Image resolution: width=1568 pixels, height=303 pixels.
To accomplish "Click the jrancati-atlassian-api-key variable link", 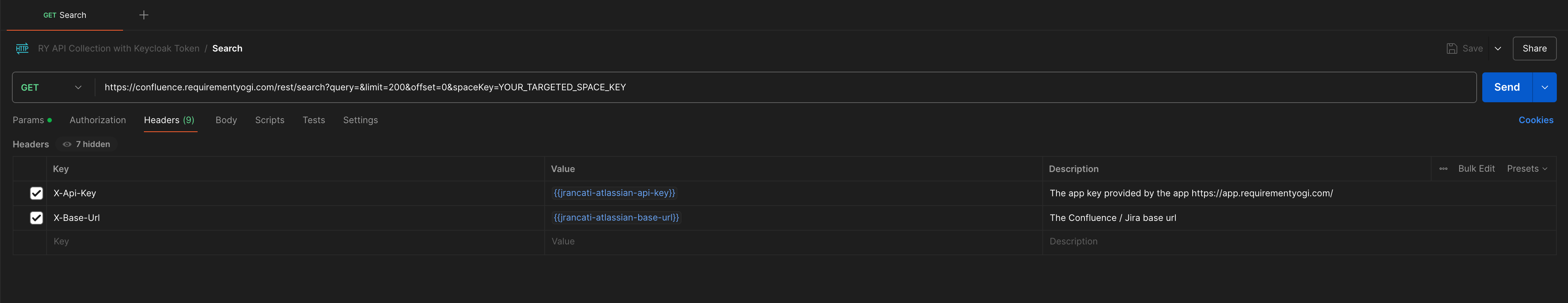I will tap(614, 193).
